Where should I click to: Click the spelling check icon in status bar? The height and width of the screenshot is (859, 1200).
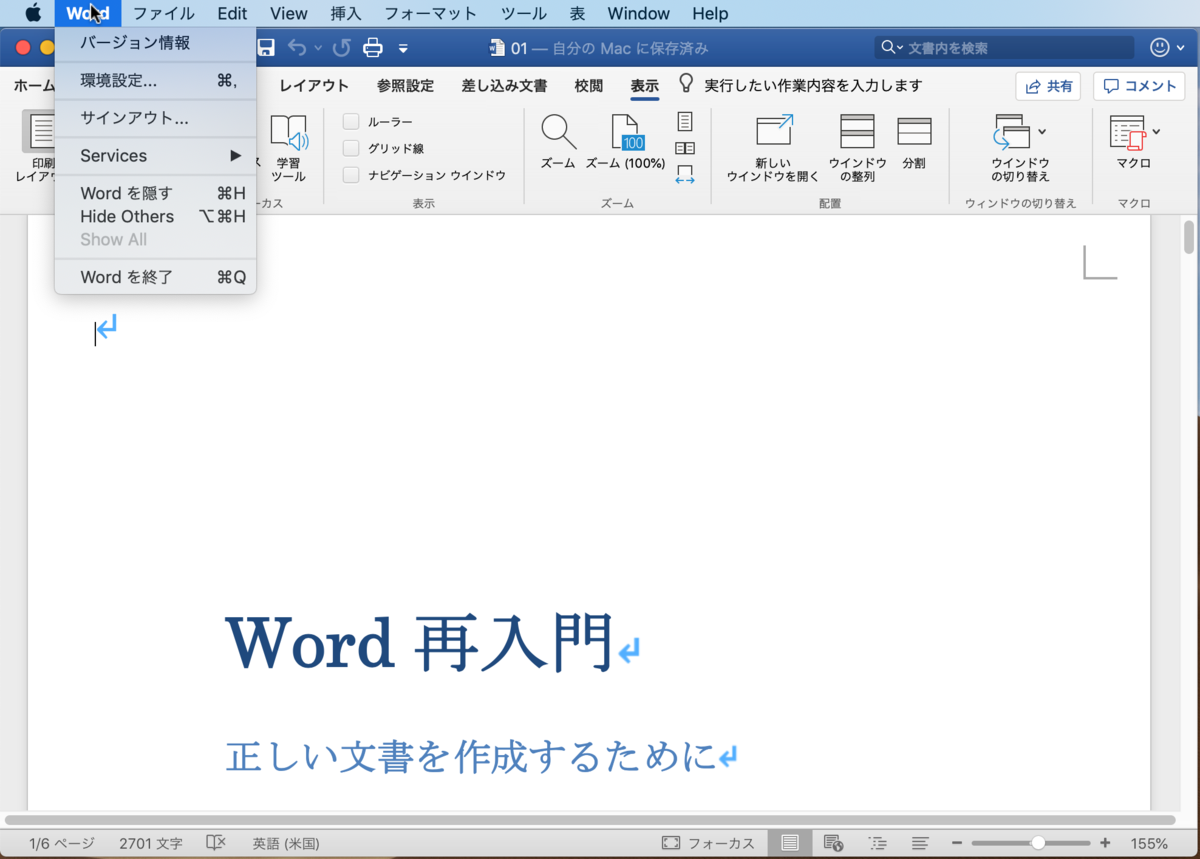pyautogui.click(x=216, y=843)
